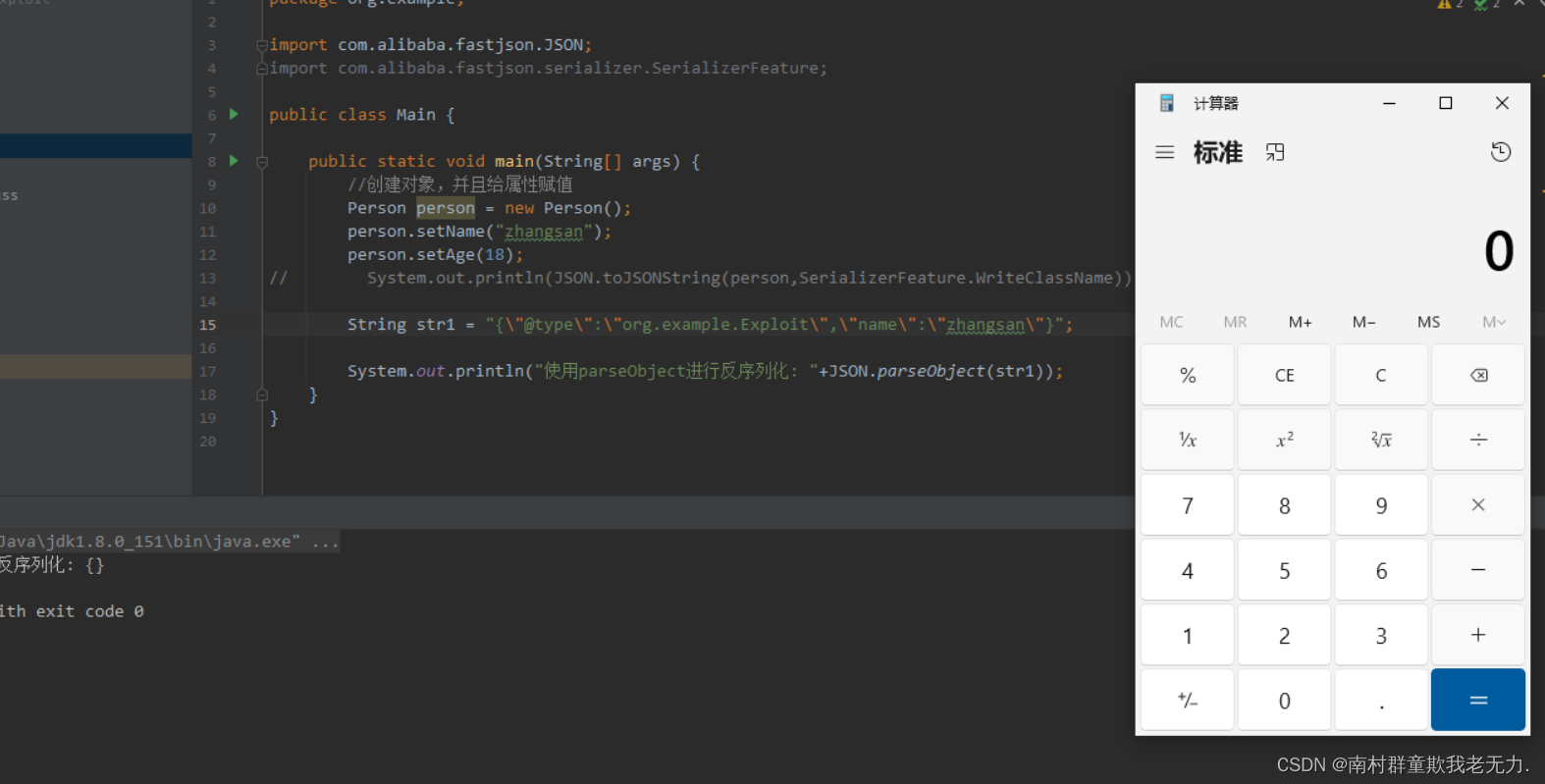Click the MR memory recall button

(1235, 322)
